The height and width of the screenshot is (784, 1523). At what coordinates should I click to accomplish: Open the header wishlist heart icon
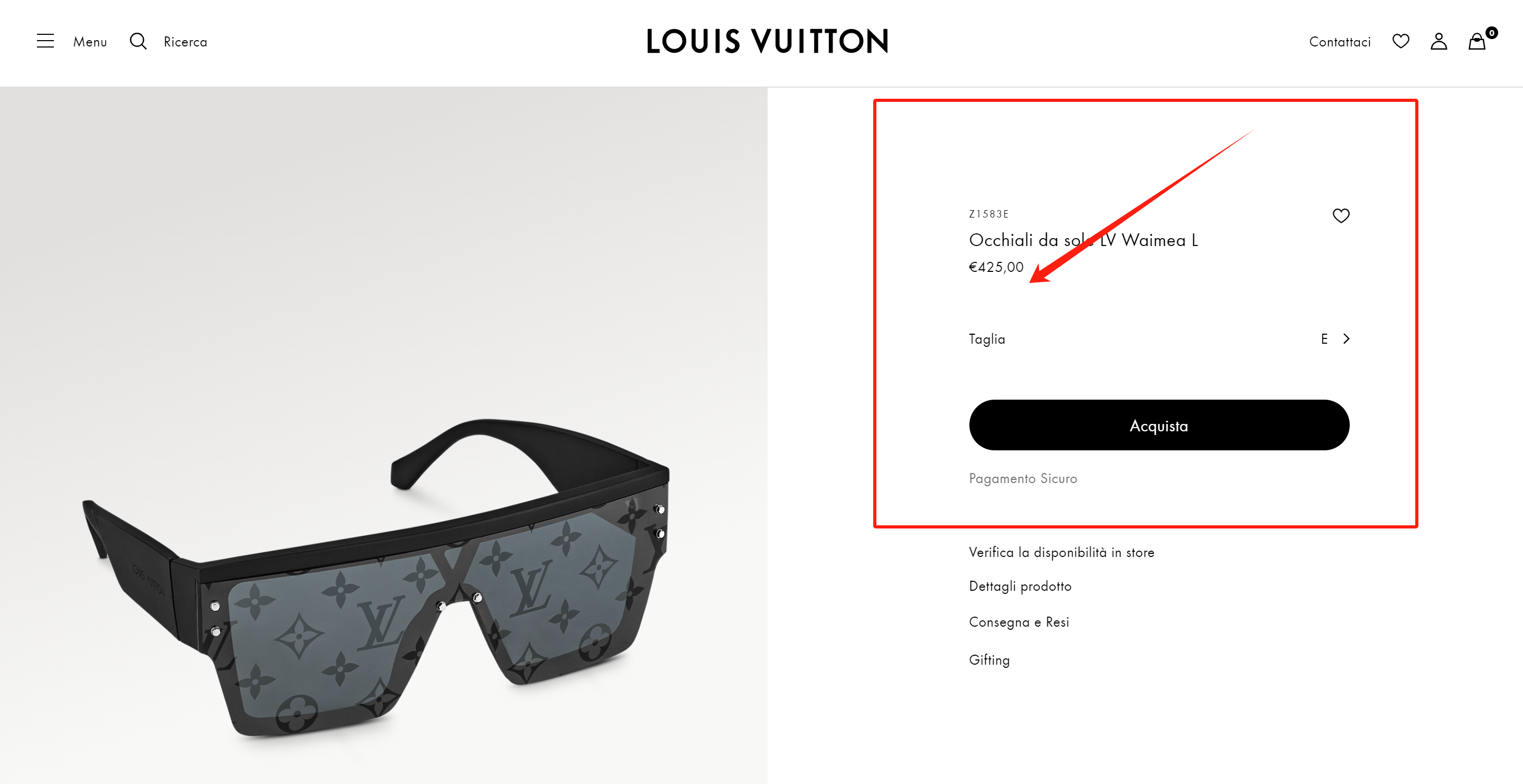(1400, 41)
